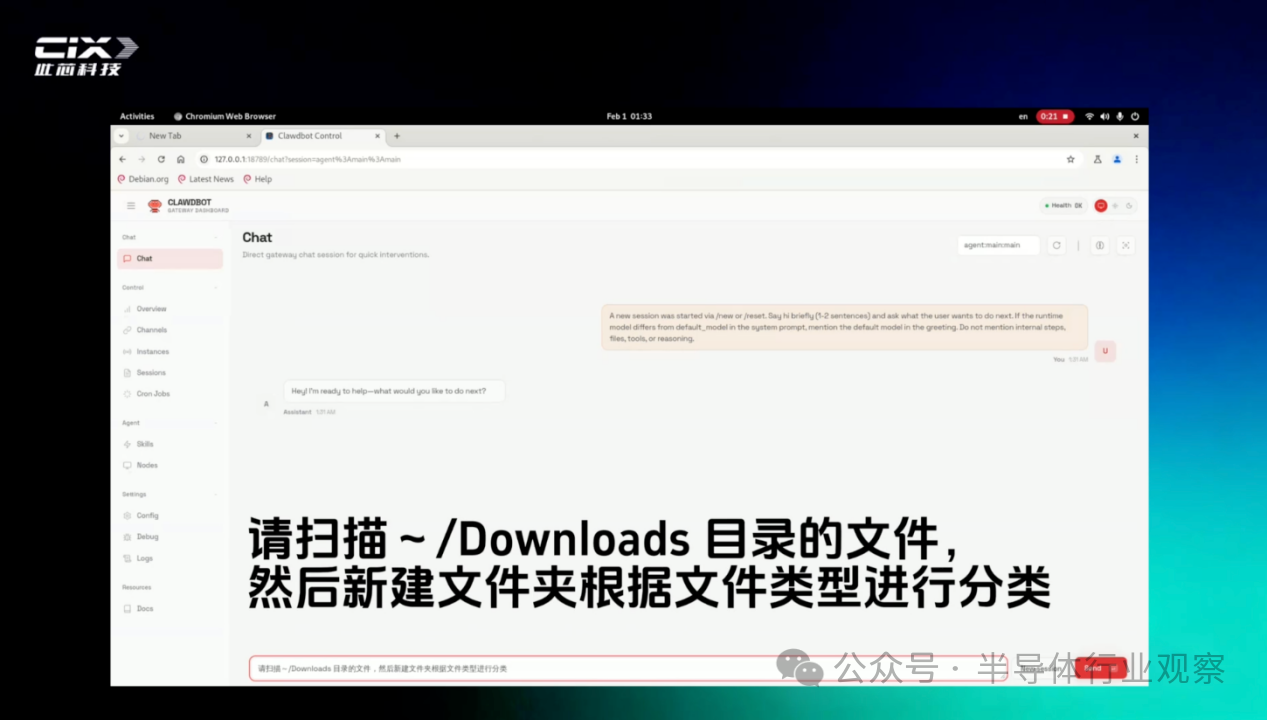
Task: Select the light theme sun icon
Action: click(x=1115, y=206)
